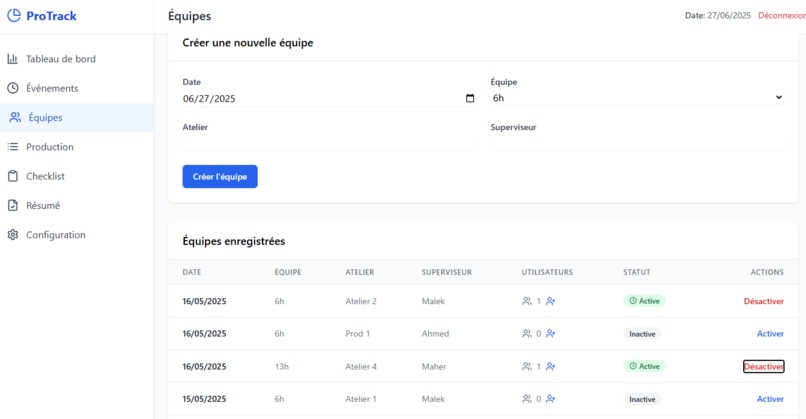Click the Checklist clipboard icon

pos(13,176)
